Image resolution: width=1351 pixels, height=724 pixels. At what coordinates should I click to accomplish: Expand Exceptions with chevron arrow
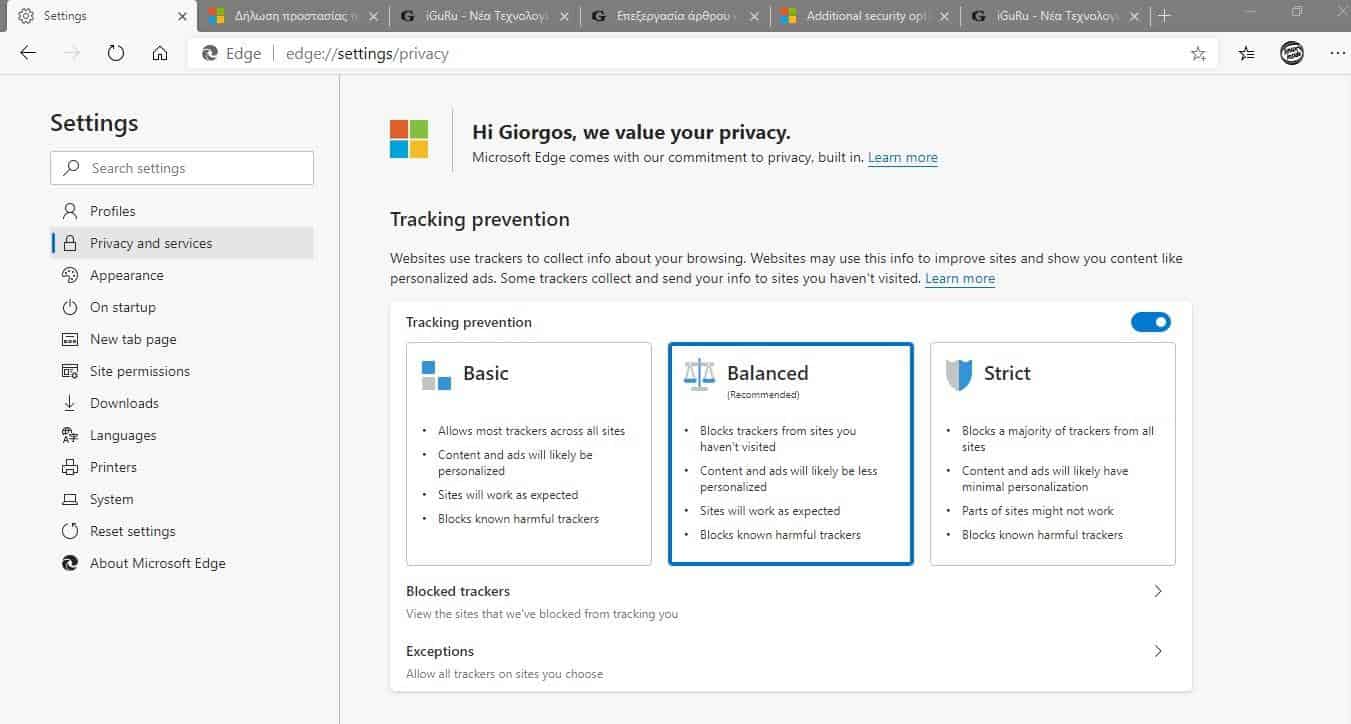tap(1158, 651)
